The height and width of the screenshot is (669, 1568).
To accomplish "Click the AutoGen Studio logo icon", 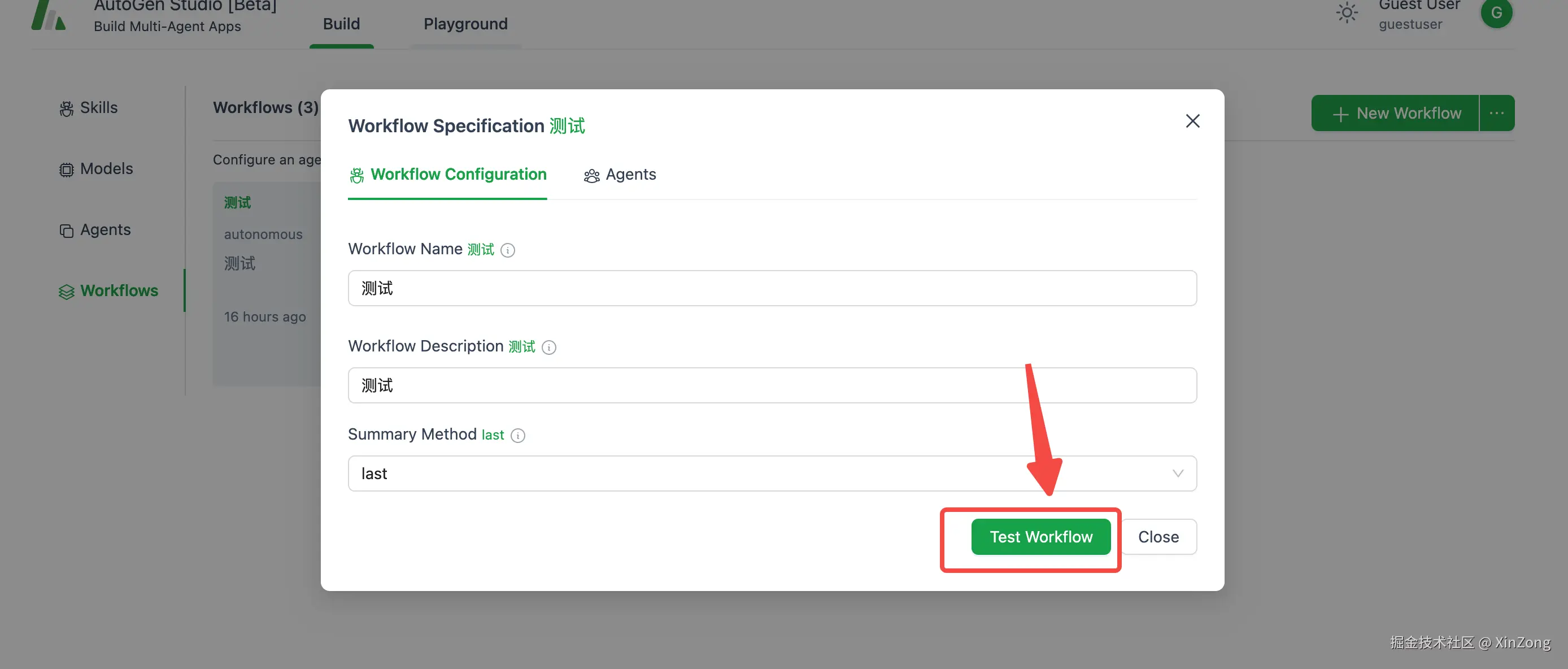I will 49,15.
